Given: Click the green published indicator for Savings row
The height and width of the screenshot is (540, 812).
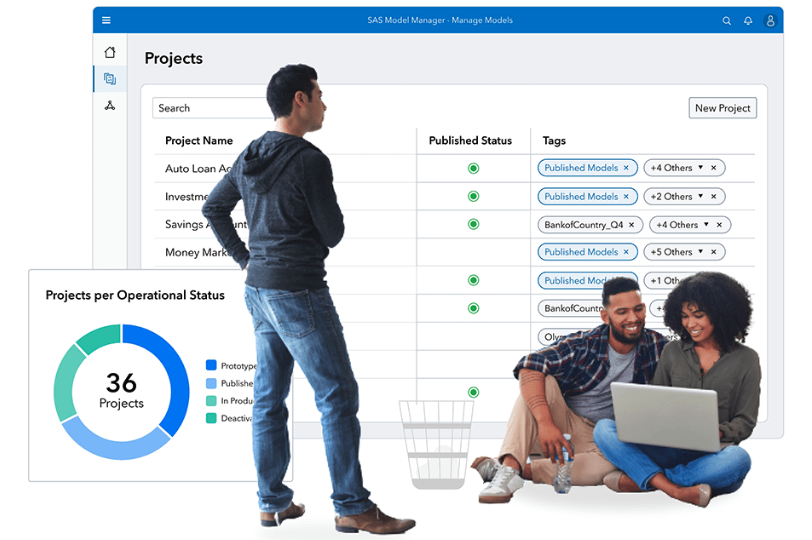Looking at the screenshot, I should point(473,224).
